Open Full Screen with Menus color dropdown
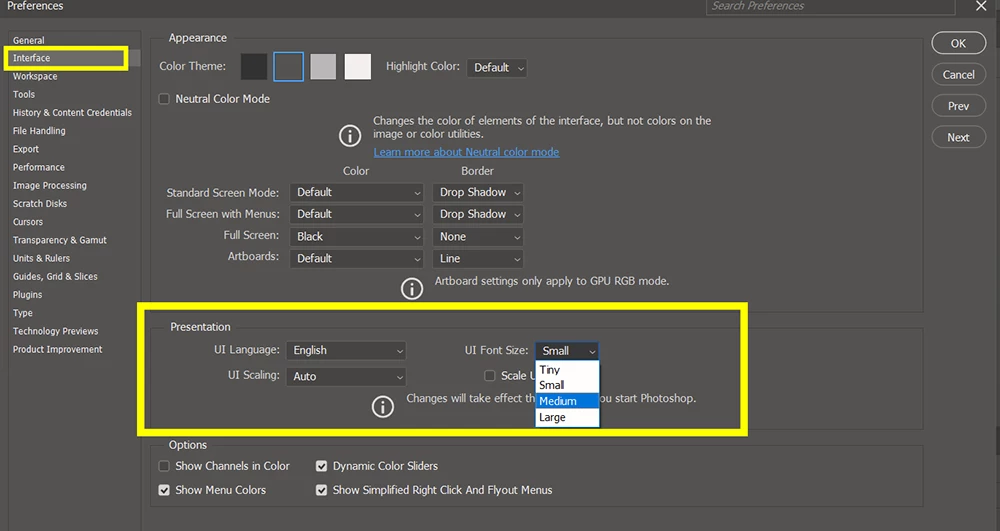This screenshot has width=1000, height=531. 357,214
